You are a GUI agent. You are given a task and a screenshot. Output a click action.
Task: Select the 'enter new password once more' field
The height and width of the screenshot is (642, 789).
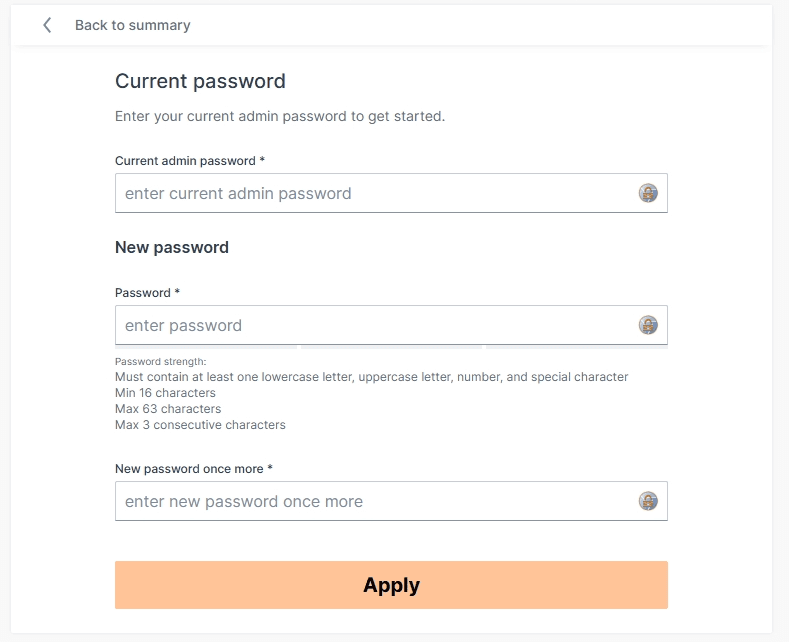pyautogui.click(x=375, y=501)
